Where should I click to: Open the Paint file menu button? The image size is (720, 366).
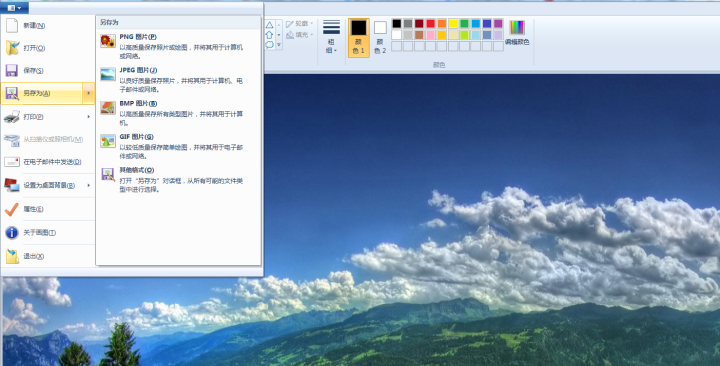15,8
